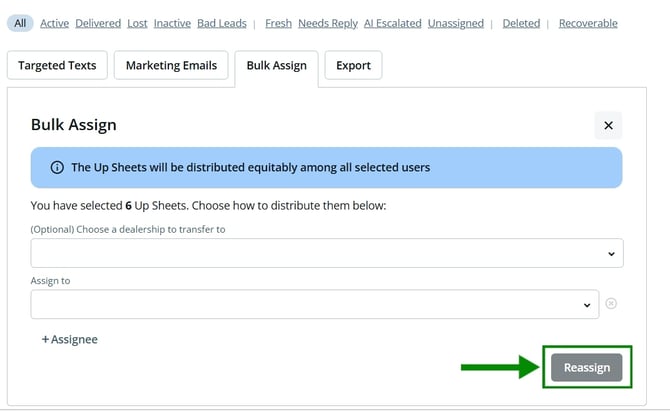The image size is (670, 411).
Task: Filter by Inactive status
Action: coord(172,23)
